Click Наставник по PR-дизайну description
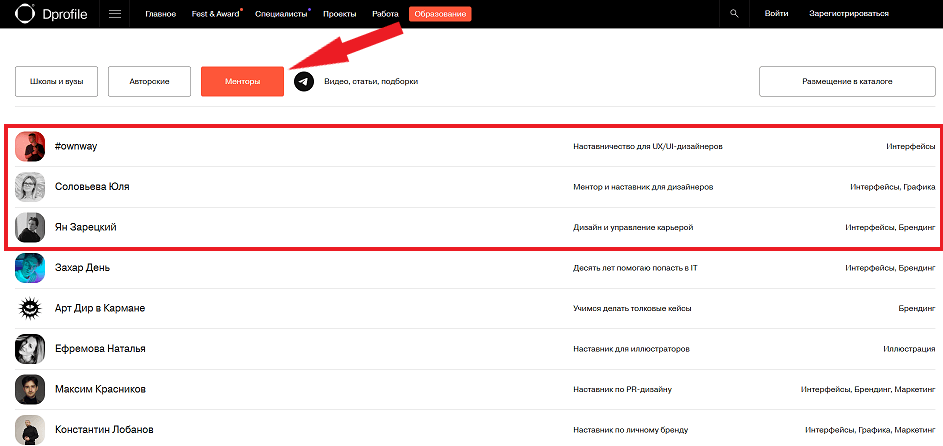The image size is (943, 446). pos(622,389)
